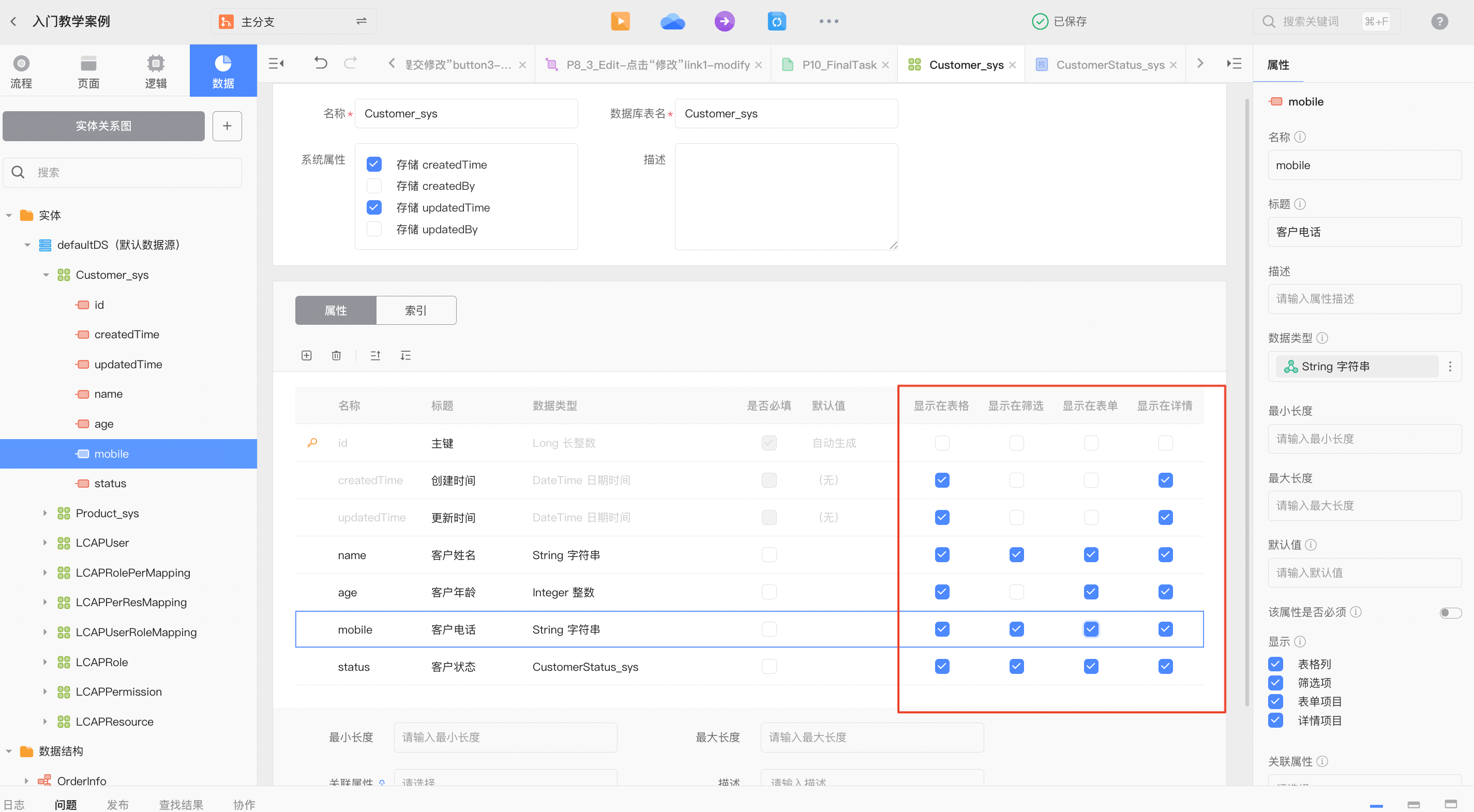Check 显示在筛选 for the age row
This screenshot has height=812, width=1474.
(1016, 592)
